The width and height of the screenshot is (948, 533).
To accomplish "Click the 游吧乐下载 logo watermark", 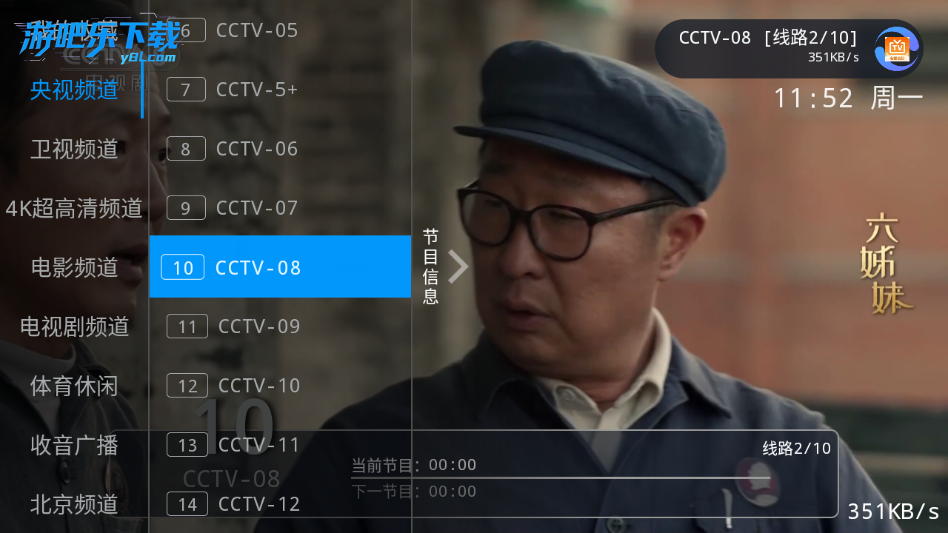I will tap(100, 40).
